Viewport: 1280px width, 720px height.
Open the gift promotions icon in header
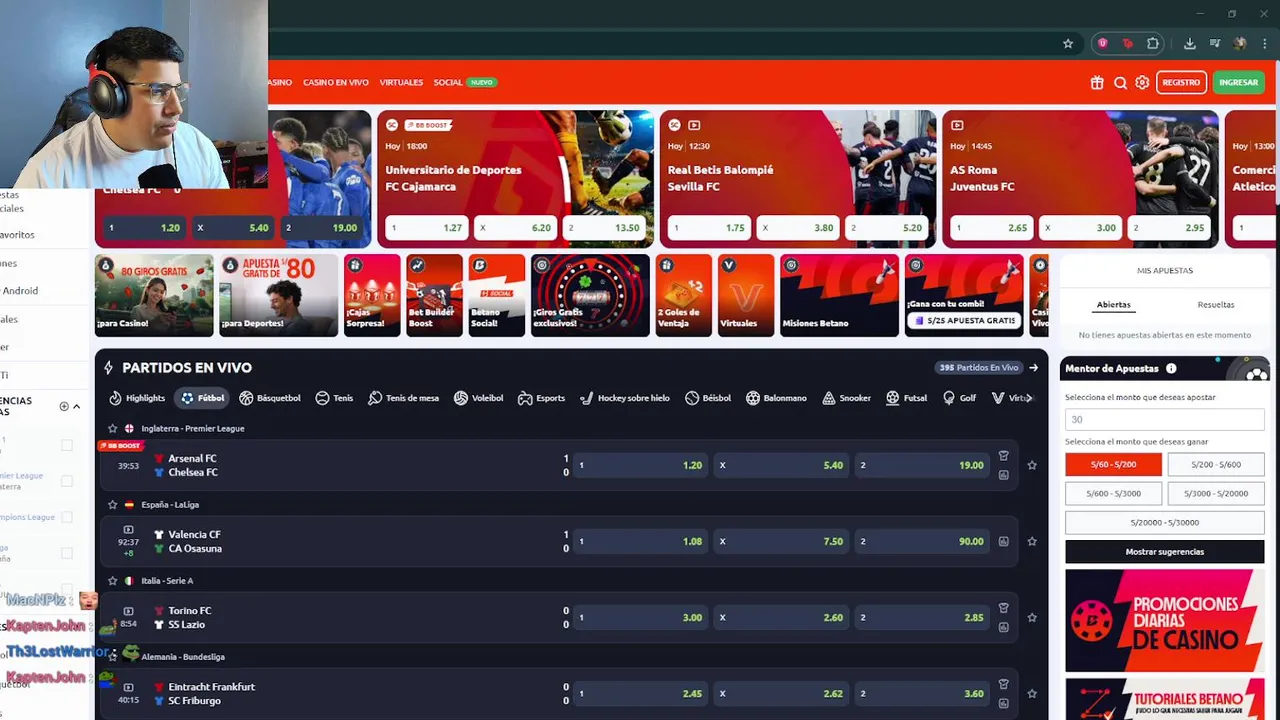click(x=1097, y=83)
